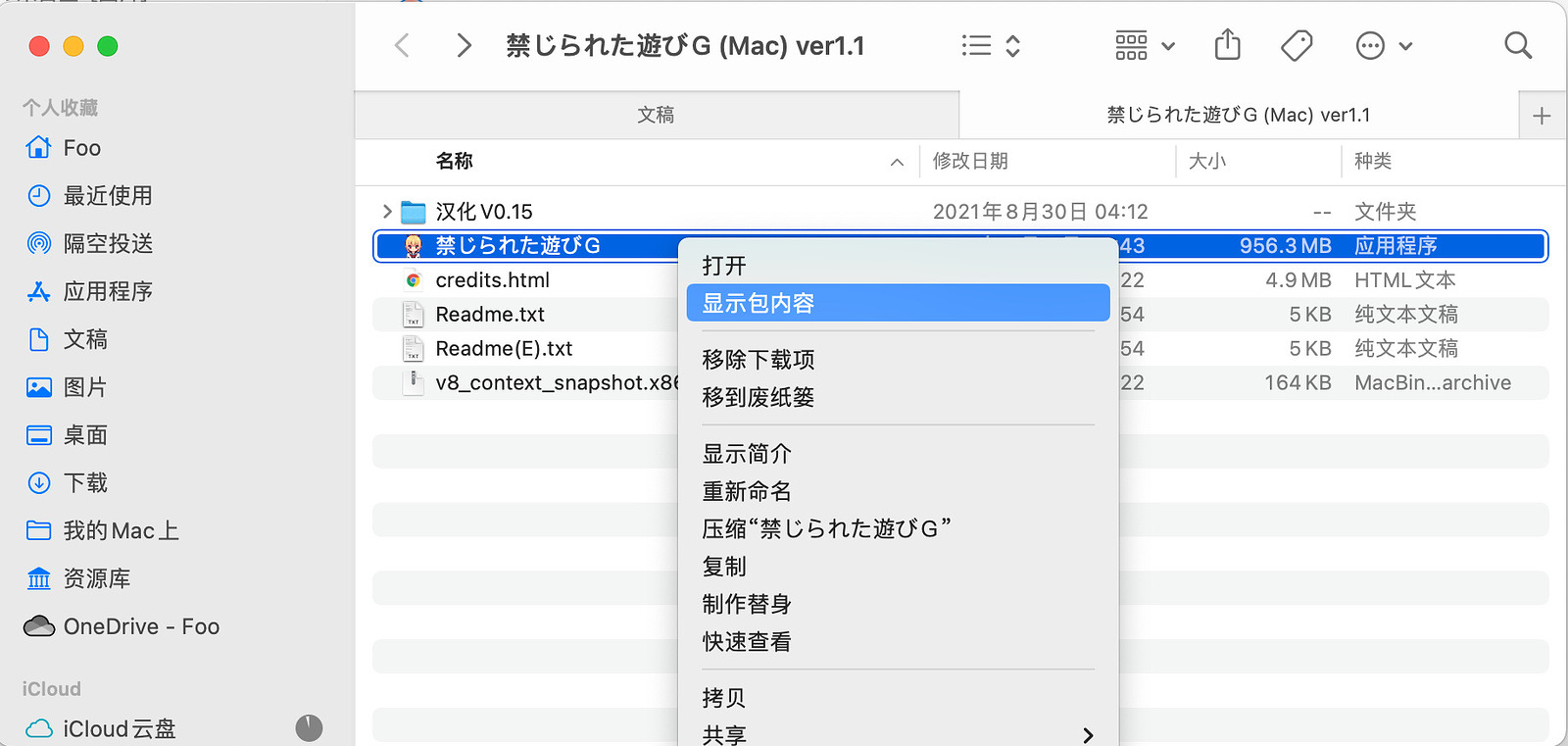Click the 隔空投送 AirDrop icon in sidebar
Image resolution: width=1568 pixels, height=746 pixels.
(x=39, y=243)
